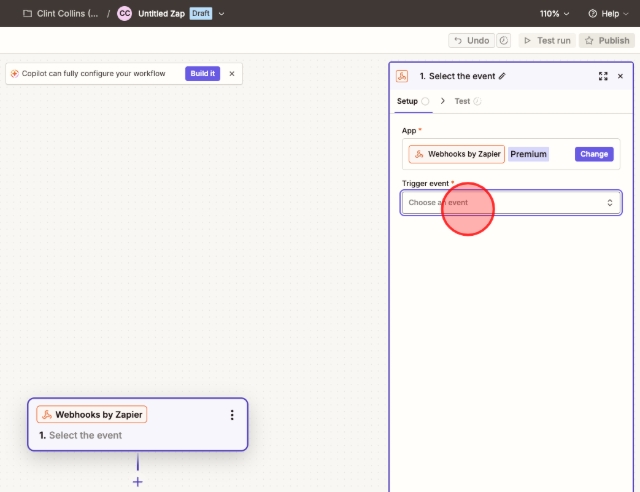The height and width of the screenshot is (492, 640).
Task: Add a step with the plus icon
Action: 138,482
